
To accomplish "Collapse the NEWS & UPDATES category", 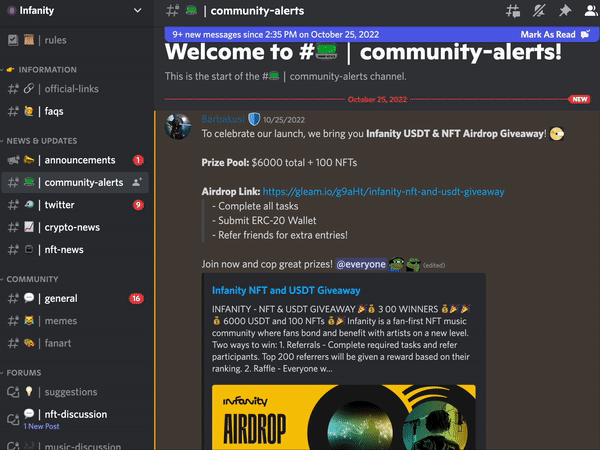I will click(x=41, y=141).
